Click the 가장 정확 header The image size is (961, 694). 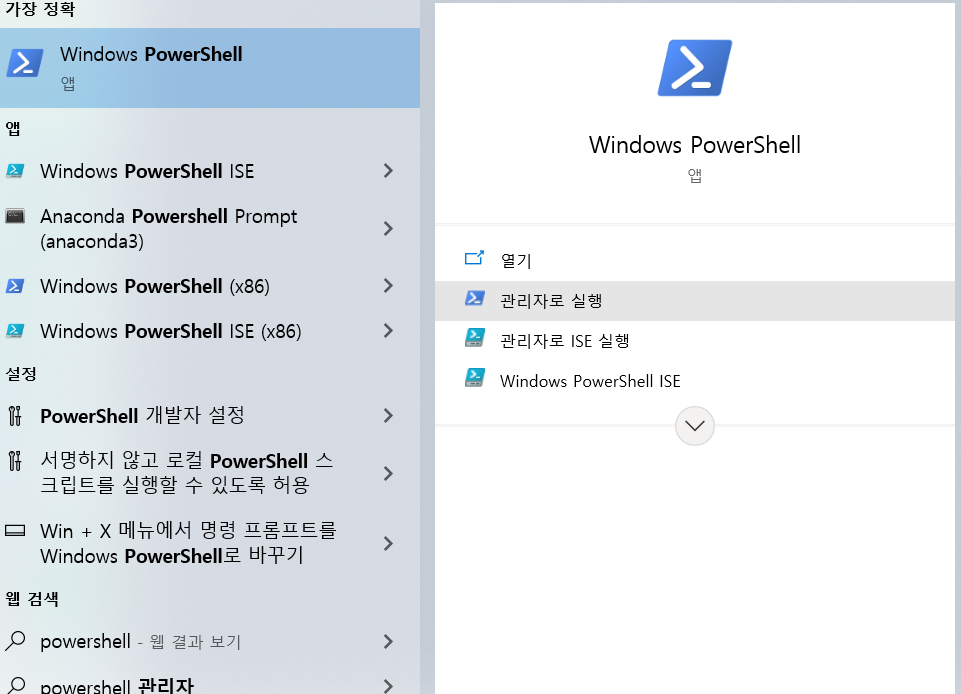[40, 9]
